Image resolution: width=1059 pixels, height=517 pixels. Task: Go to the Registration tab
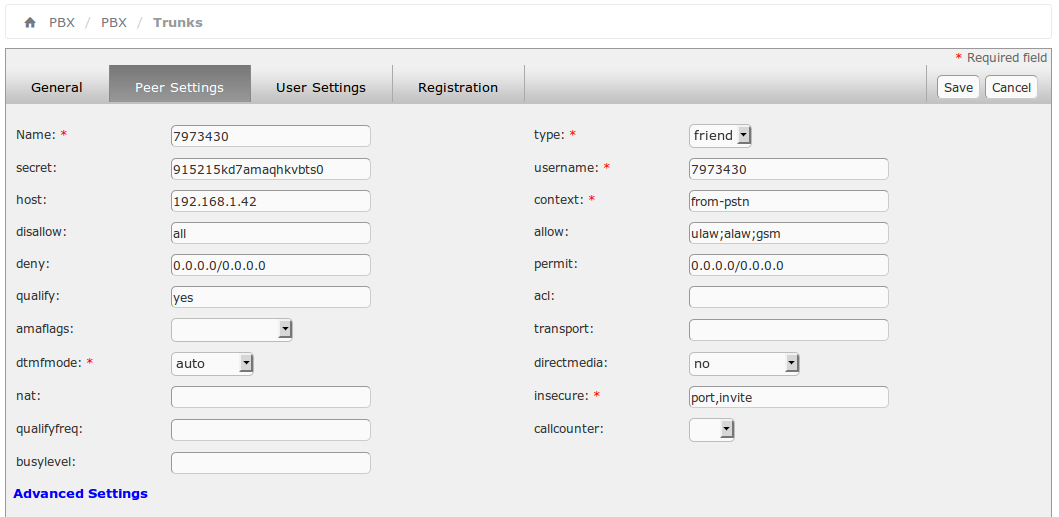[458, 87]
